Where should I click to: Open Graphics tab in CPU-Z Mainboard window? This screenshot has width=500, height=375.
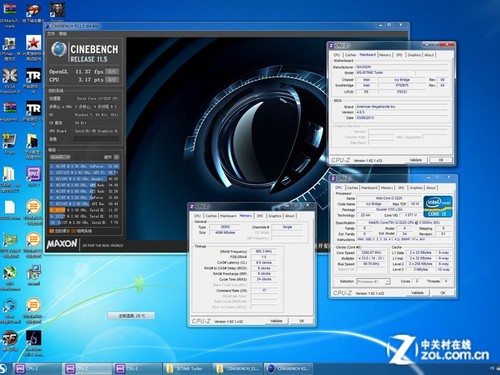tap(414, 55)
